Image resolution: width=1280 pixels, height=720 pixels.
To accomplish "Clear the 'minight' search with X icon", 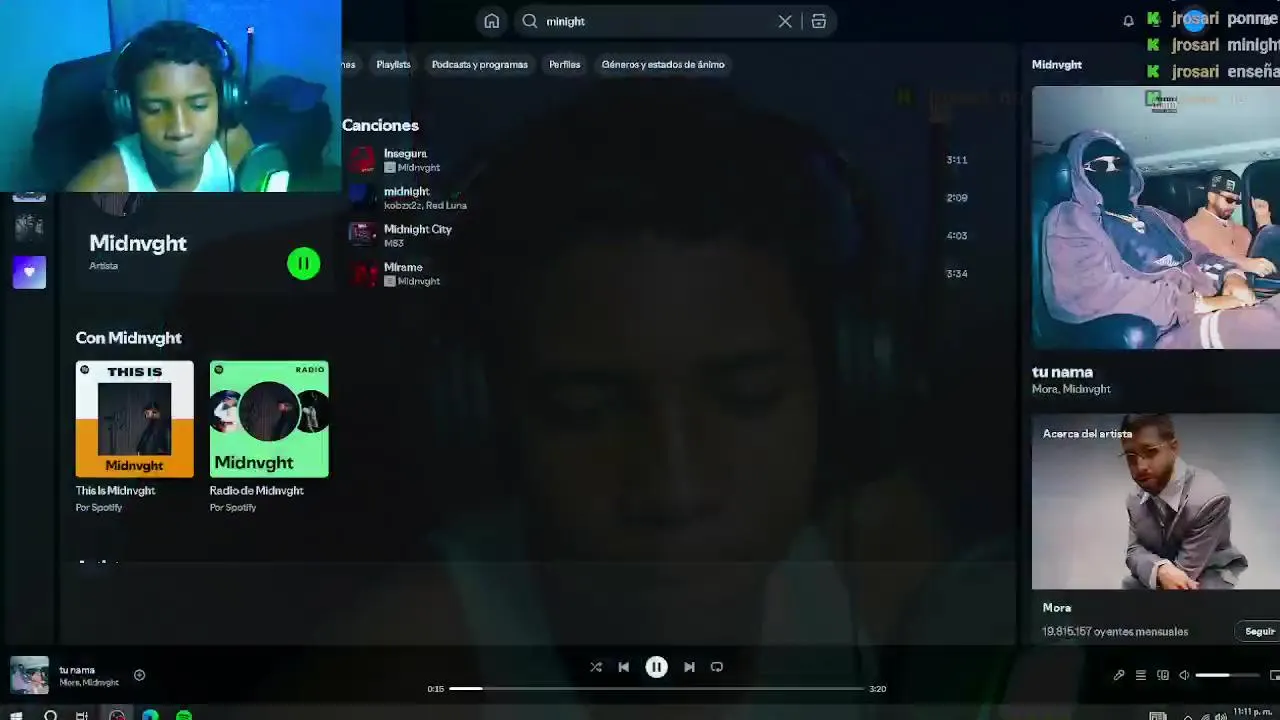I will tap(785, 21).
